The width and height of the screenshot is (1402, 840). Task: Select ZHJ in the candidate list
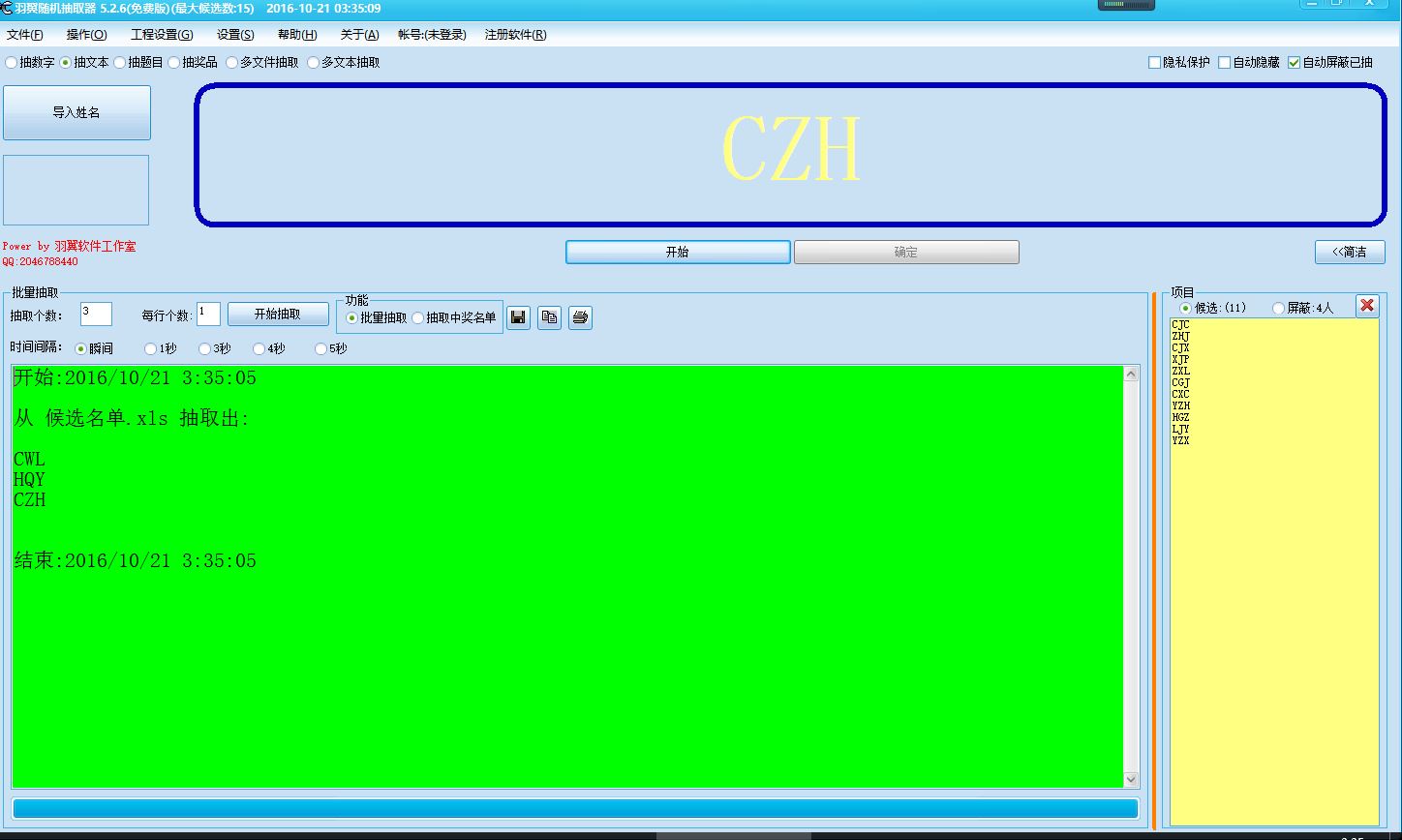(x=1180, y=337)
